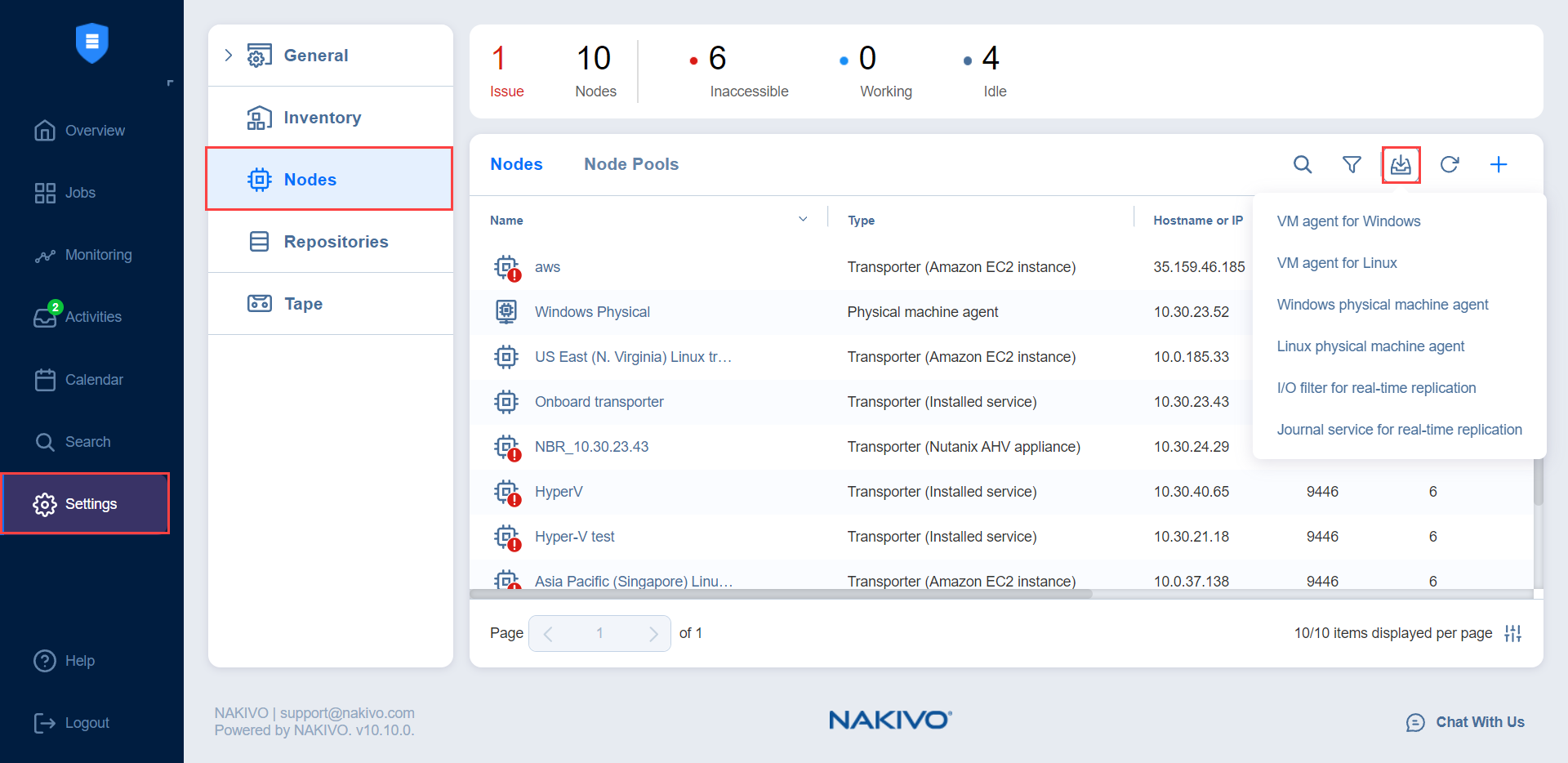The image size is (1568, 763).
Task: Refresh the nodes list
Action: 1450,165
